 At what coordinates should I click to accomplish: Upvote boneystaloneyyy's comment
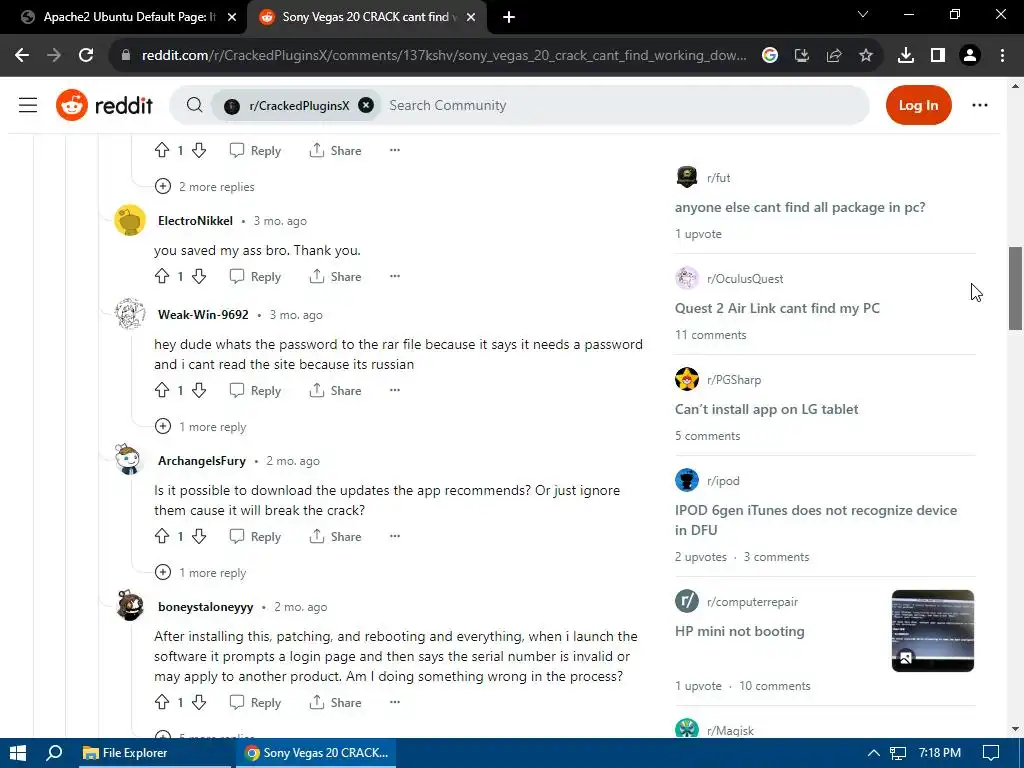click(x=162, y=702)
